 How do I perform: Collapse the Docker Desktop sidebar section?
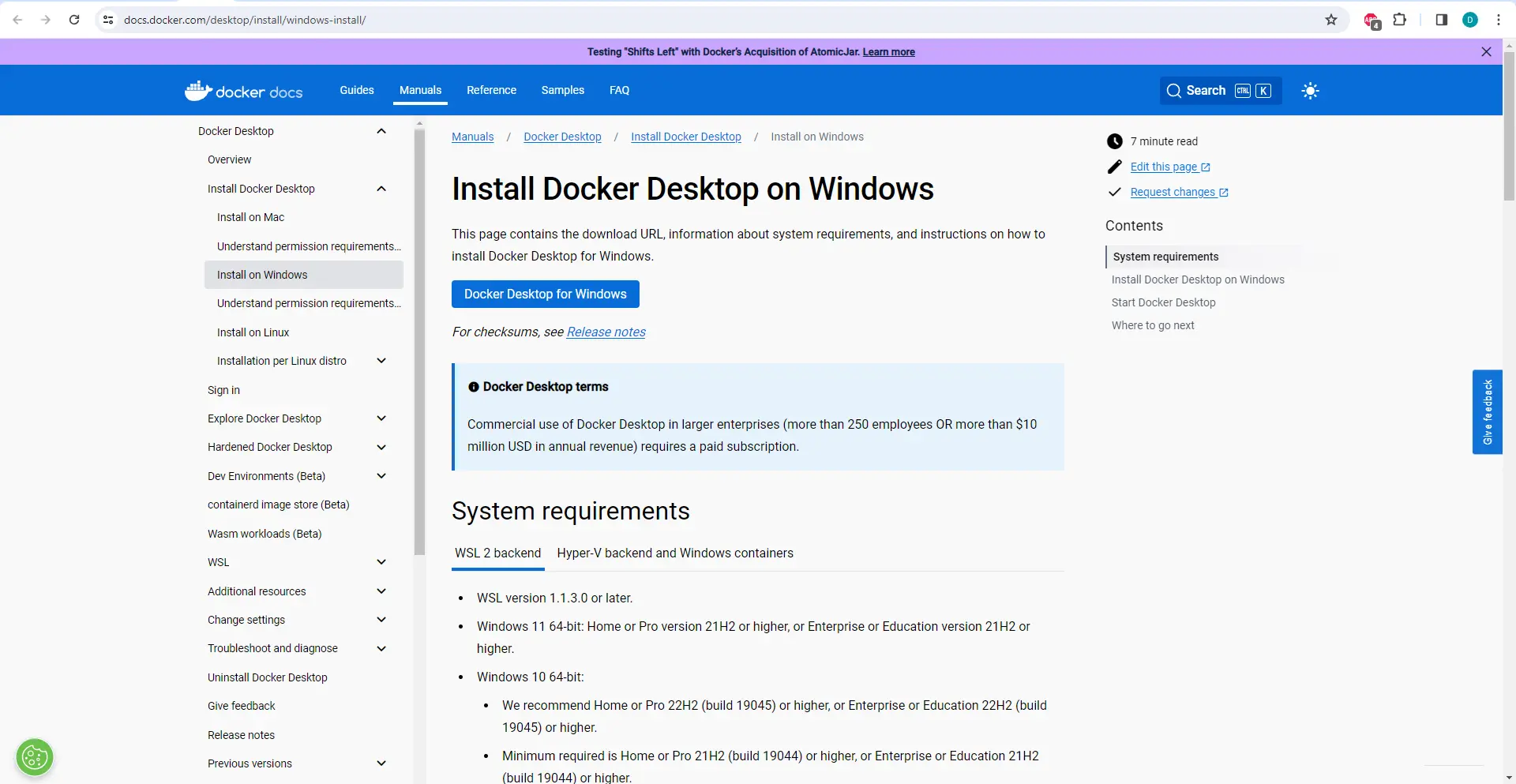click(x=381, y=131)
